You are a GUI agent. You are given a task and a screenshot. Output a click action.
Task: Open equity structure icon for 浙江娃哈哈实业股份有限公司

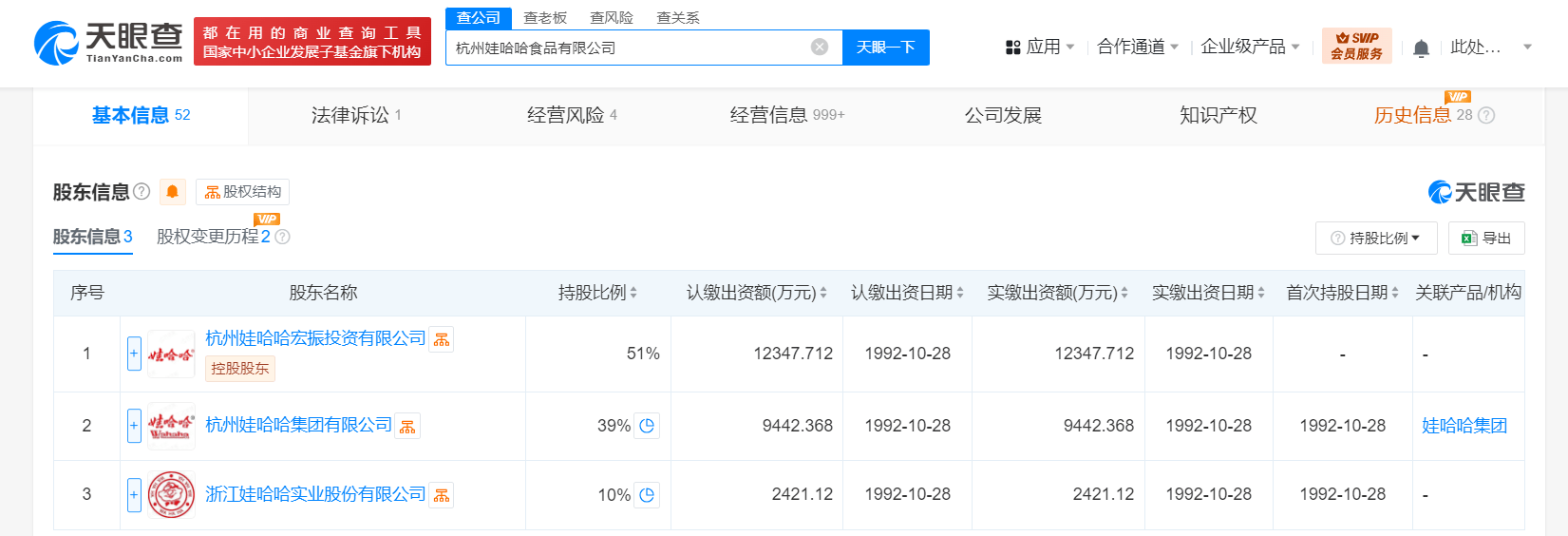point(442,495)
